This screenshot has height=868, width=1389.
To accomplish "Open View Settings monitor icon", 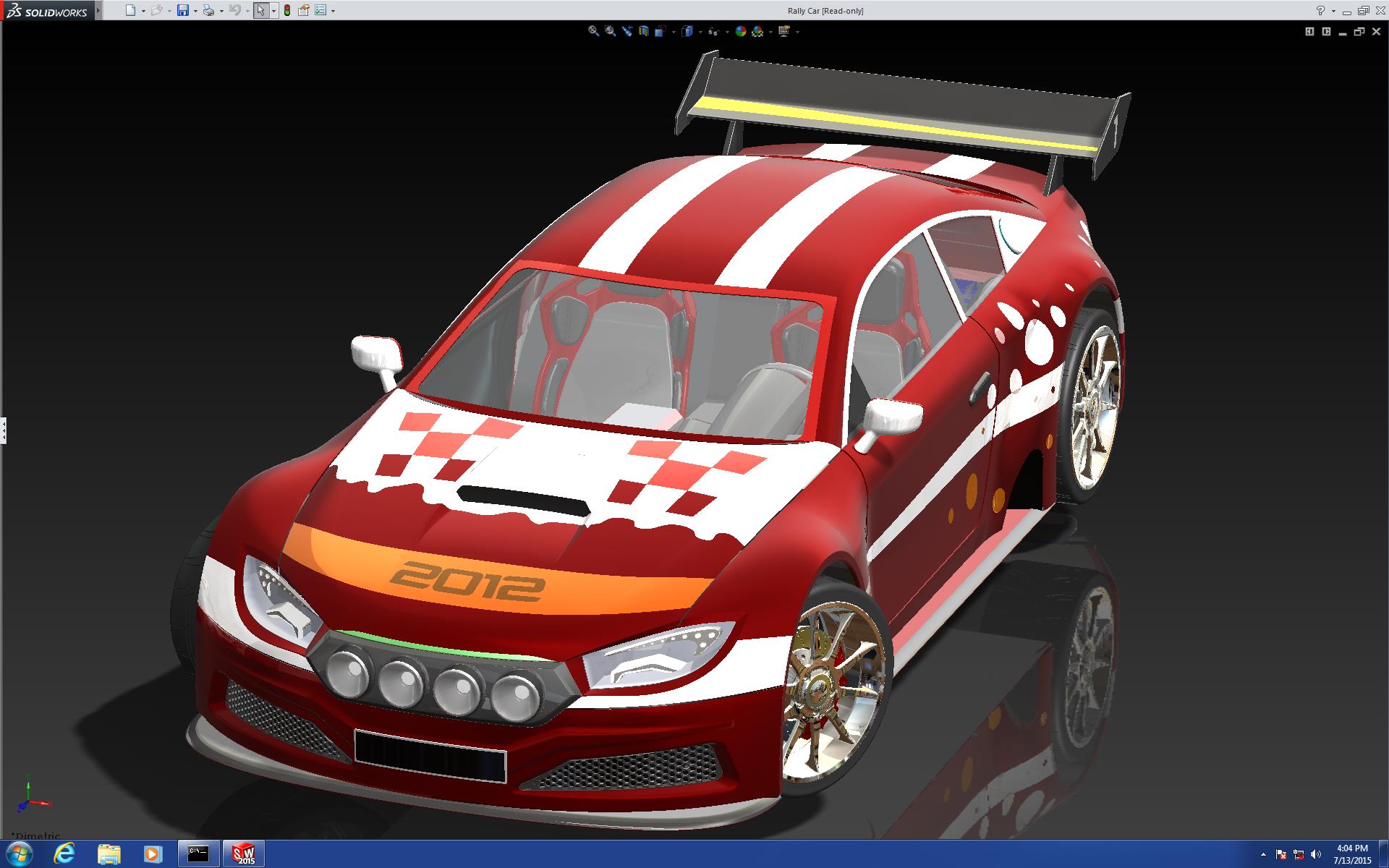I will coord(783,31).
